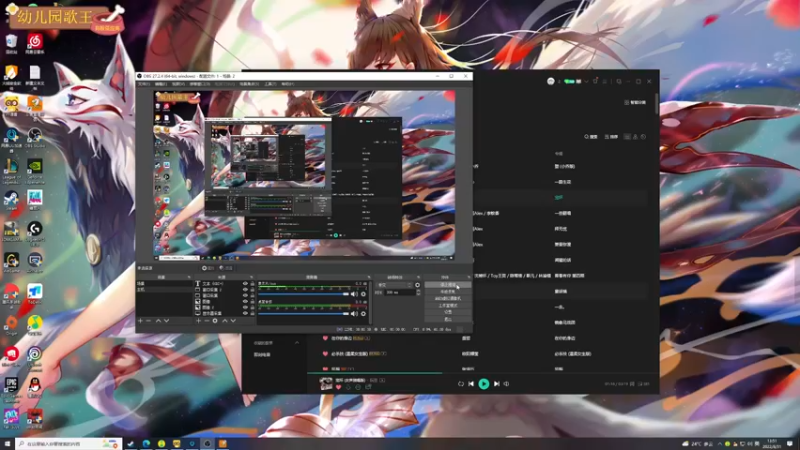Open OBS Help menu

288,84
